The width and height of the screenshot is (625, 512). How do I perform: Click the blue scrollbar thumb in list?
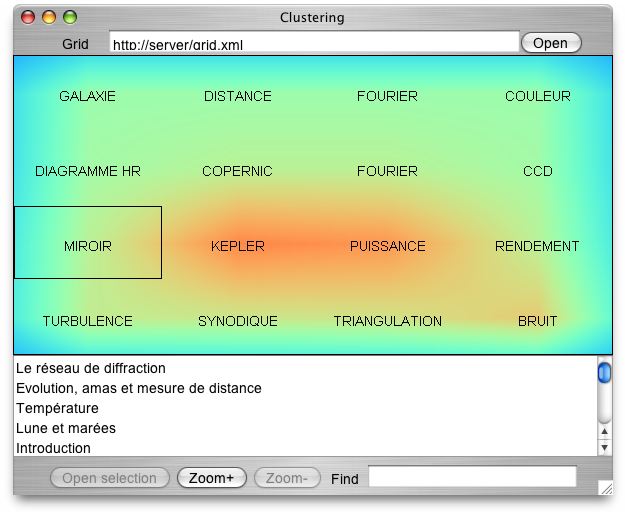pyautogui.click(x=604, y=373)
